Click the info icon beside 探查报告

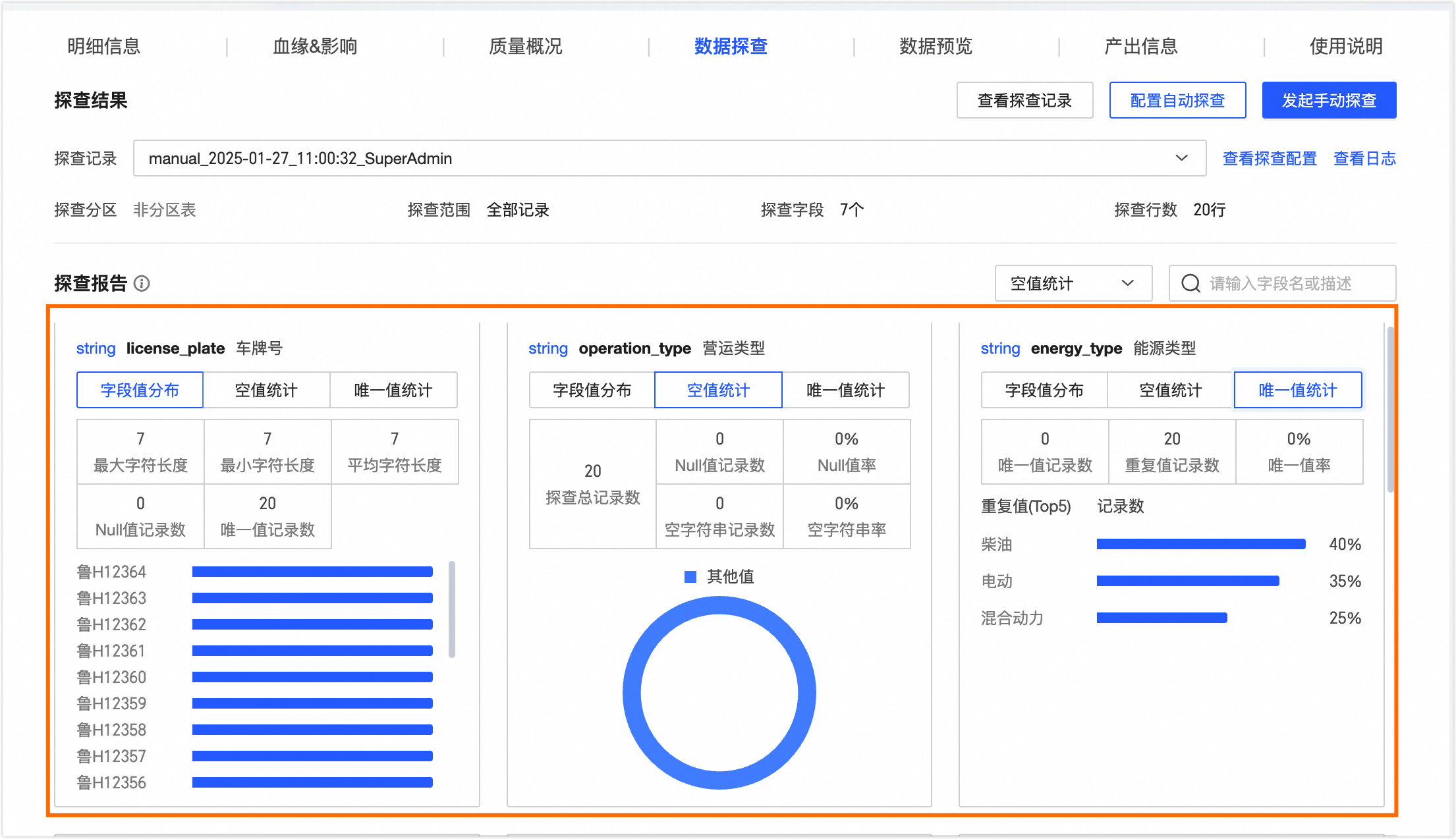(142, 283)
